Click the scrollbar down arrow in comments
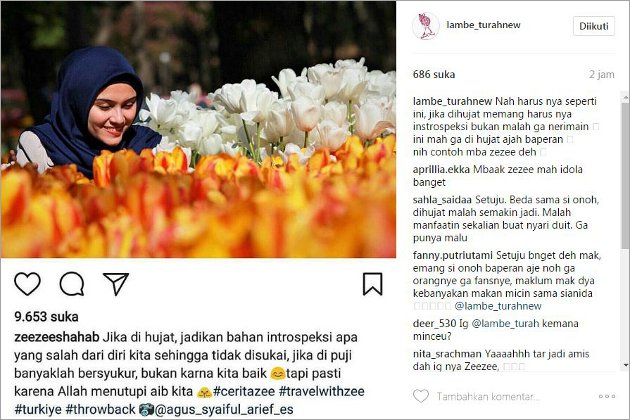 coord(626,365)
